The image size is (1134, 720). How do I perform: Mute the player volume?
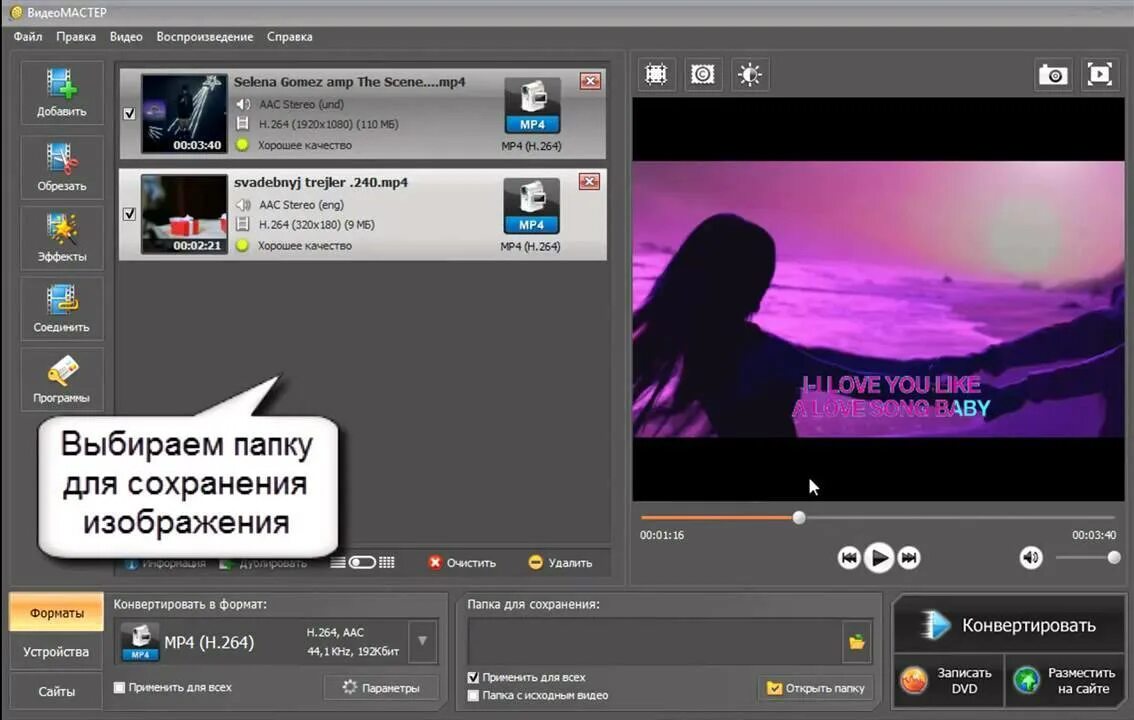1031,557
